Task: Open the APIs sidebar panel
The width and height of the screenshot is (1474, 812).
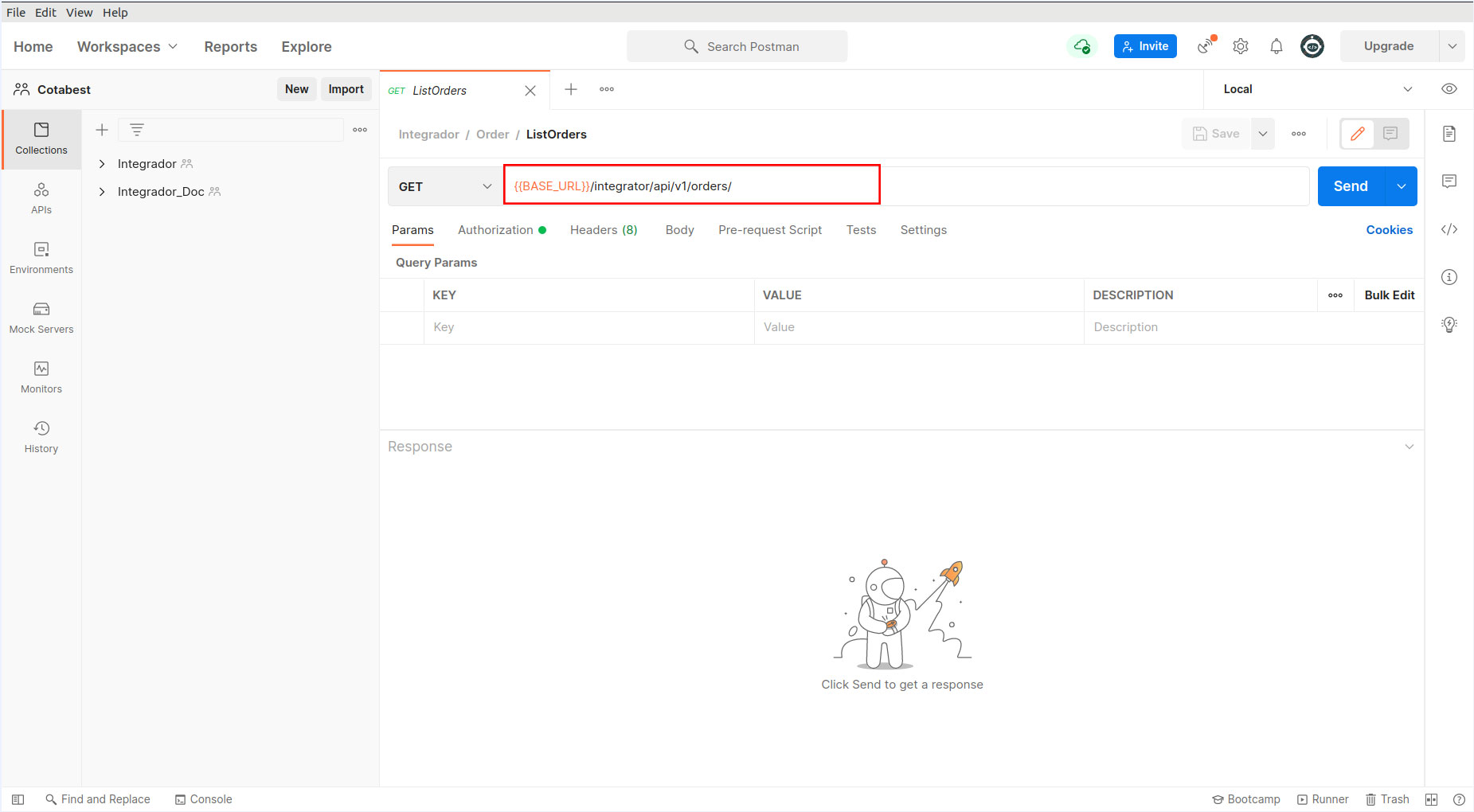Action: pyautogui.click(x=41, y=198)
